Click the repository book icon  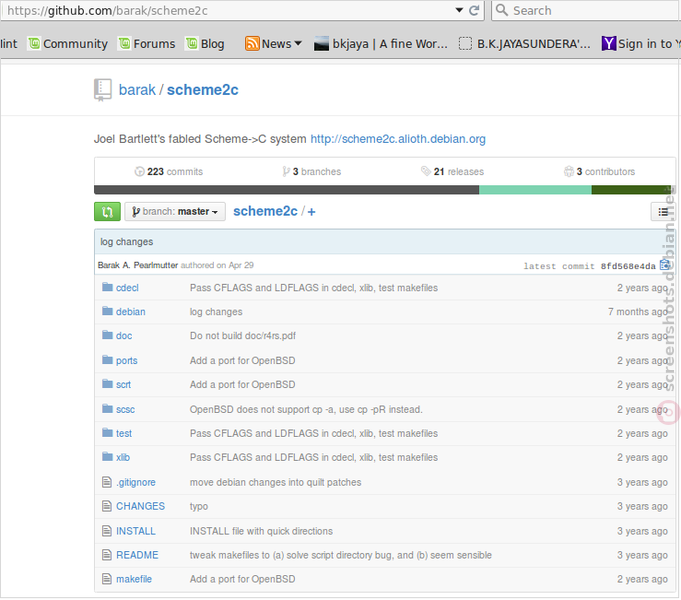point(102,90)
